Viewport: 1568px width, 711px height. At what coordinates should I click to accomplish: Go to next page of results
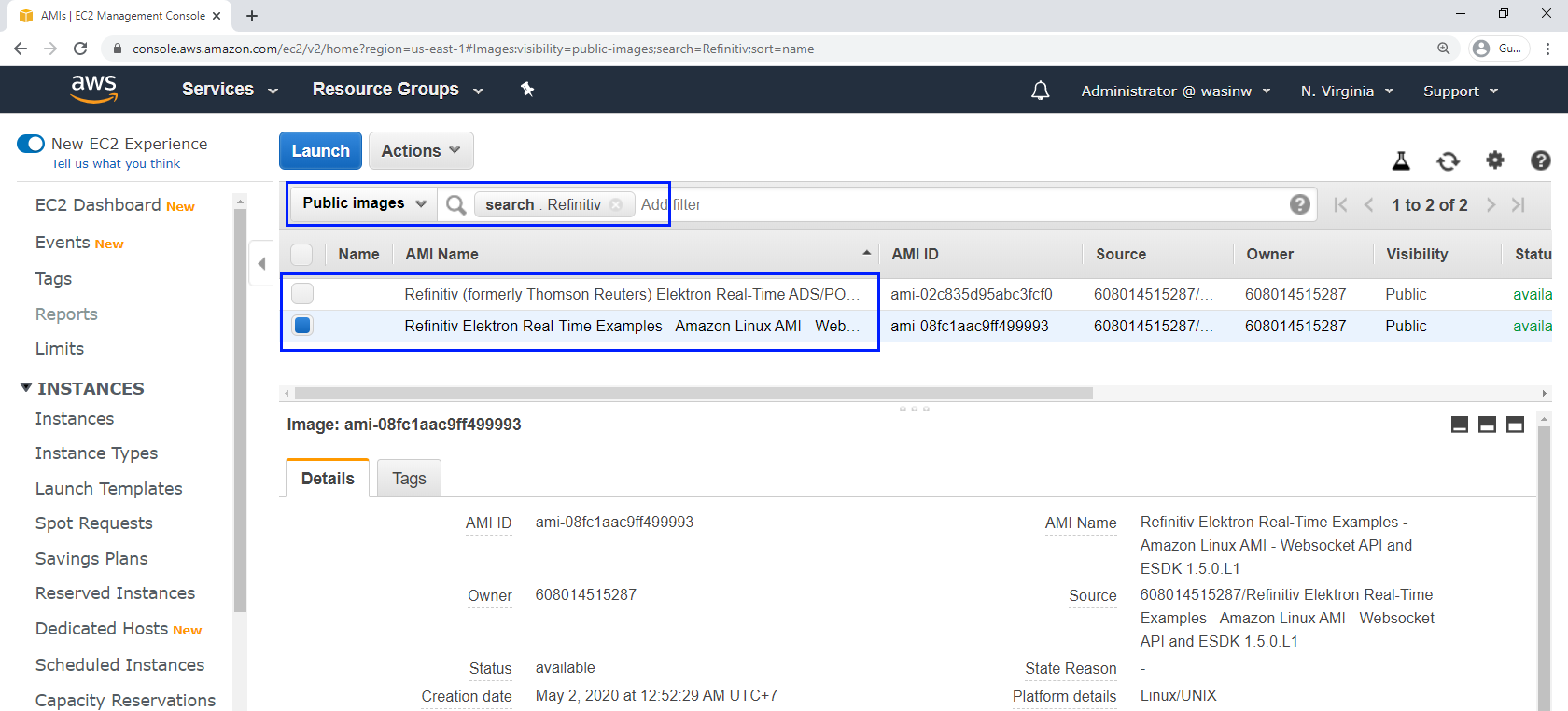1491,204
